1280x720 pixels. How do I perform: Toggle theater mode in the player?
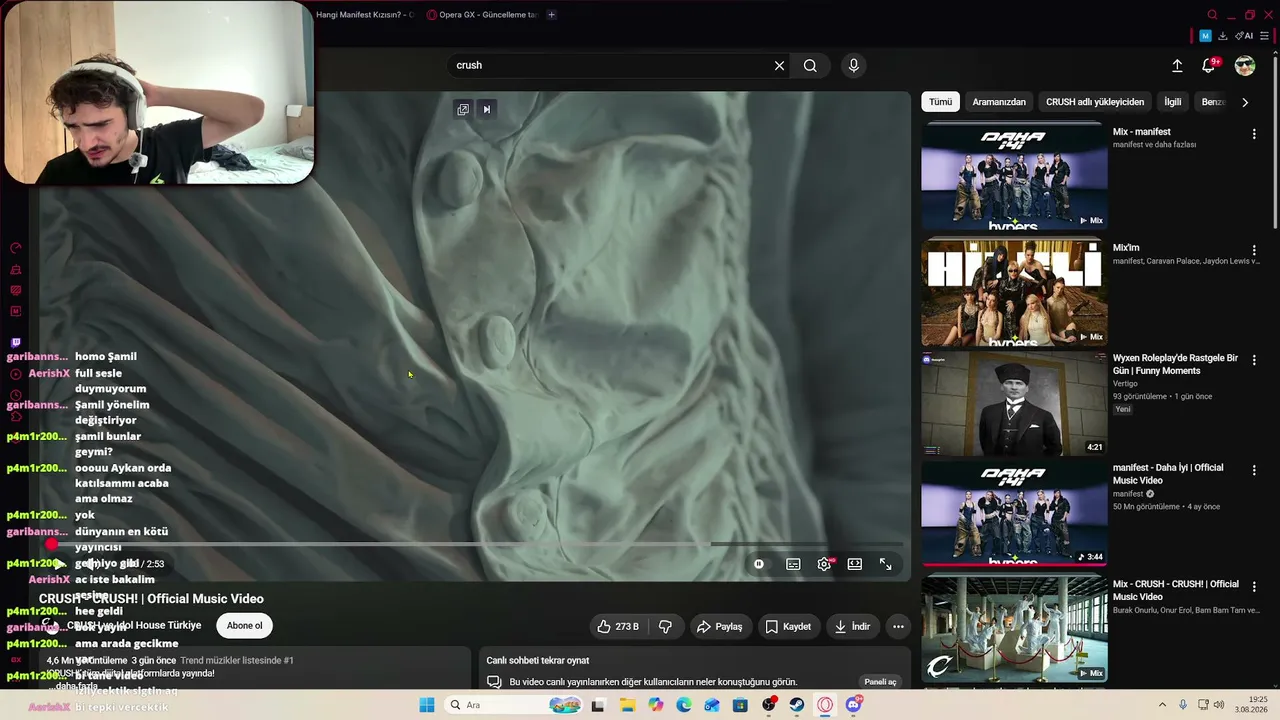tap(855, 564)
